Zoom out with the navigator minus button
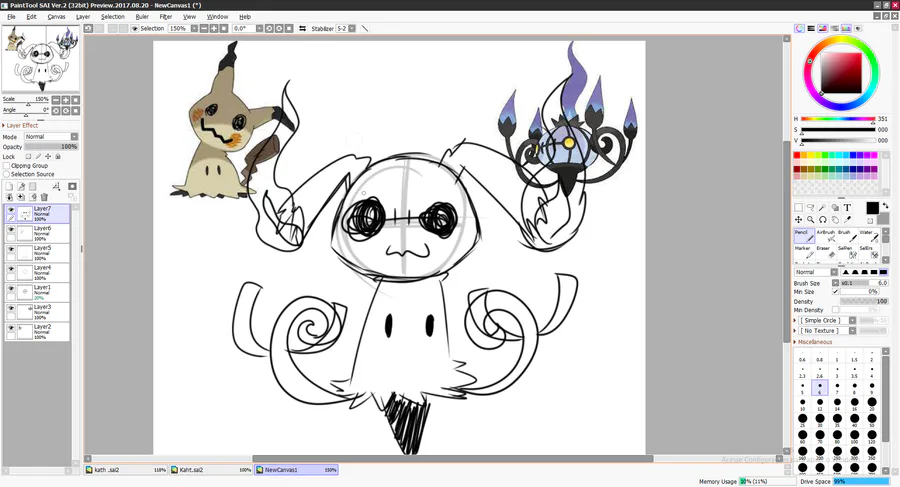Viewport: 900px width, 487px height. [56, 99]
